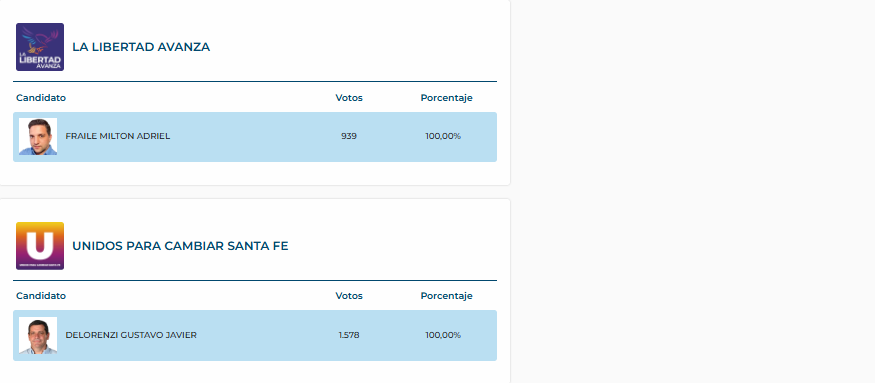Click the La Libertad Avanza party logo
The image size is (875, 383).
click(x=40, y=47)
